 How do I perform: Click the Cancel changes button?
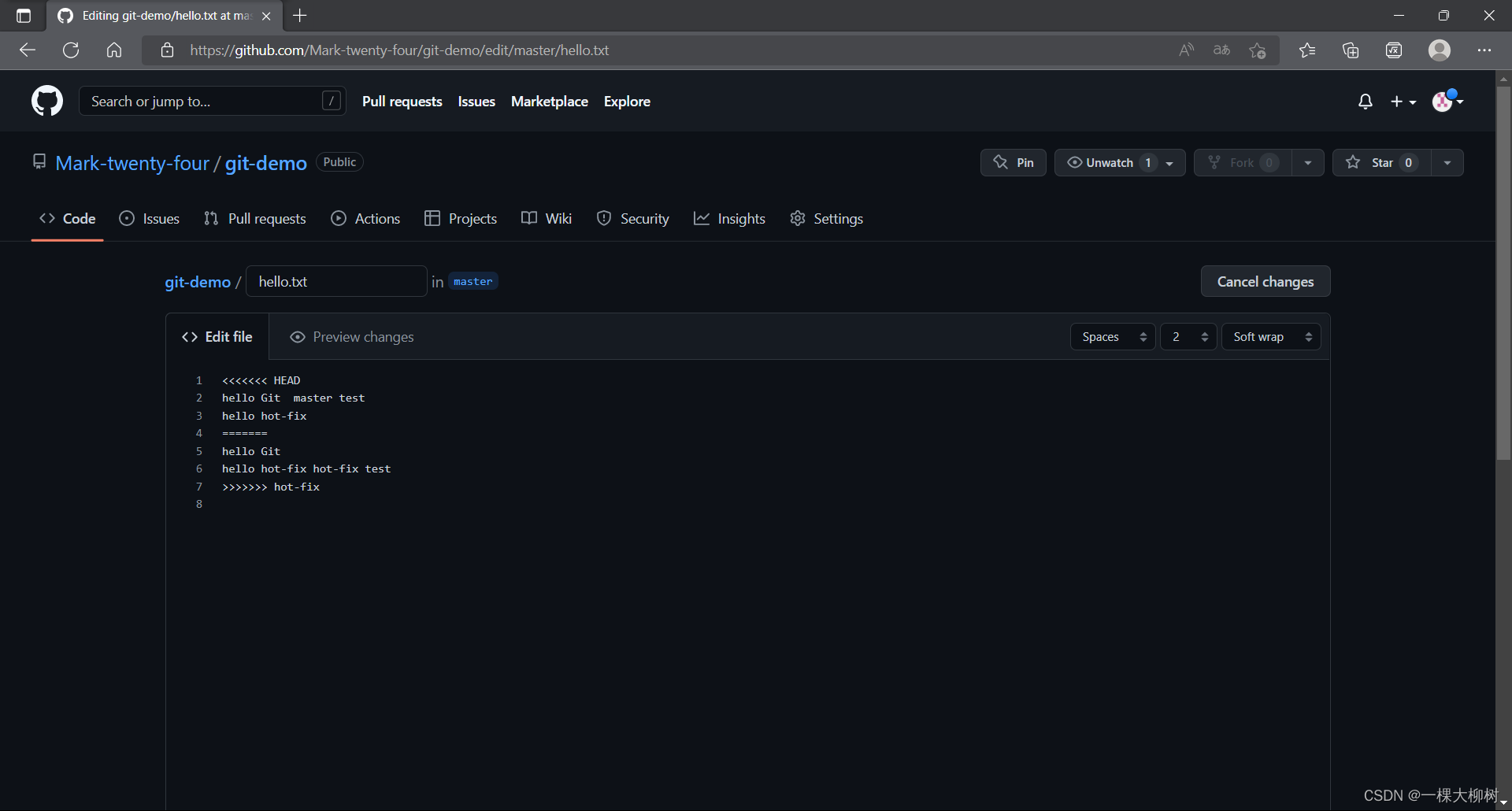1265,281
